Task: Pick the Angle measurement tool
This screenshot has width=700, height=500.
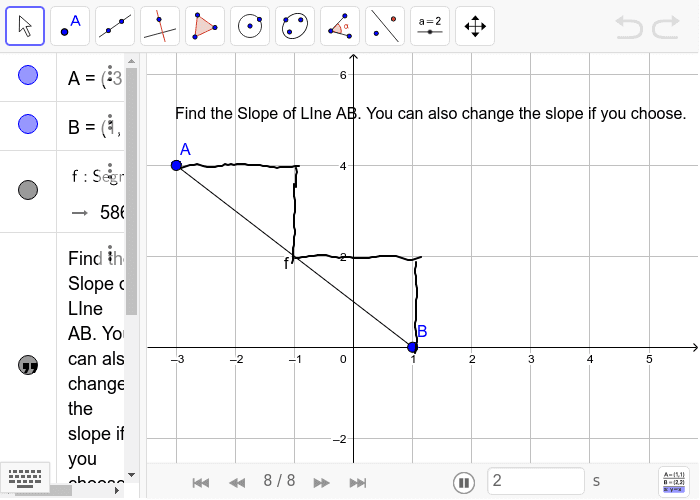Action: click(340, 26)
